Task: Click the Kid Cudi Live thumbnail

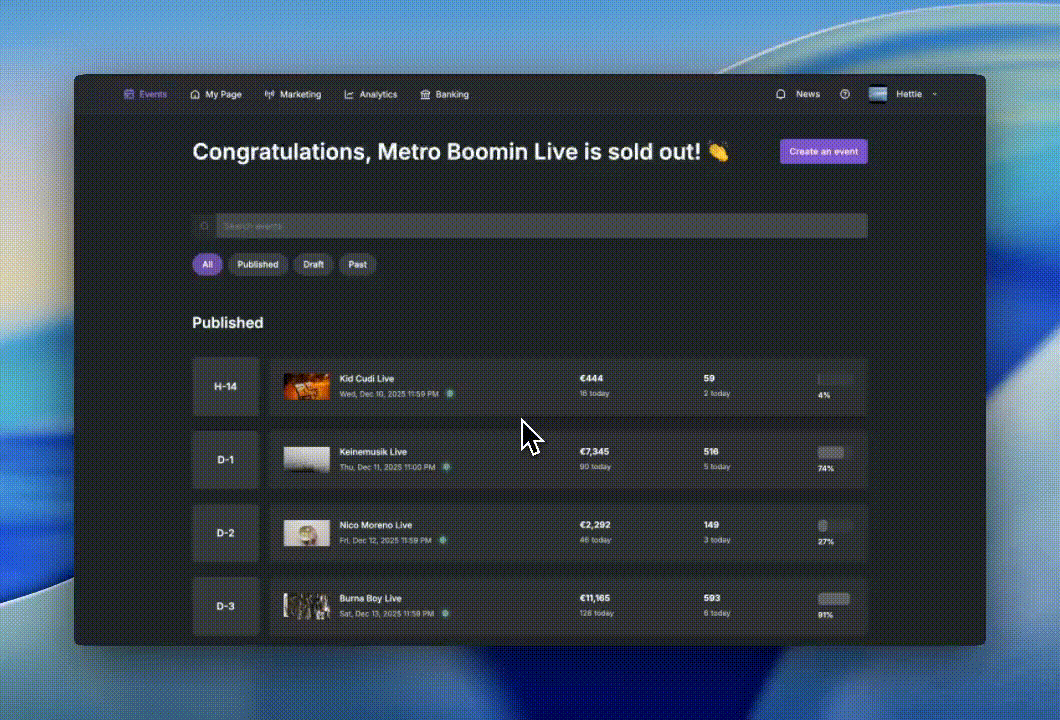Action: point(307,387)
